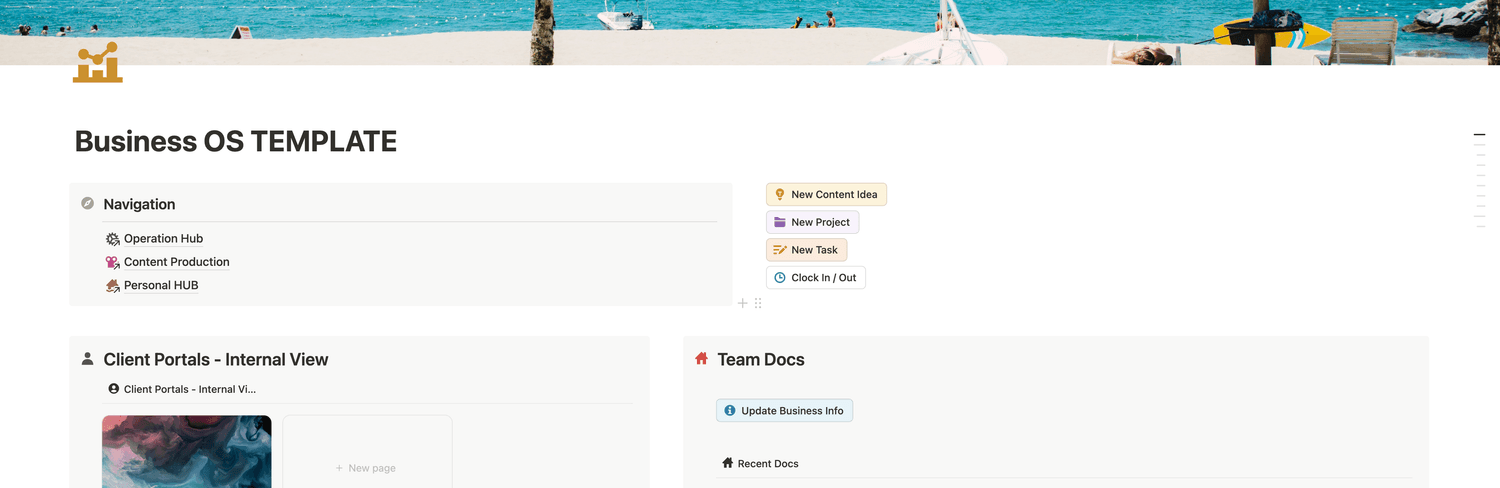The width and height of the screenshot is (1500, 488).
Task: Click the red house icon beside Team Docs
Action: [x=702, y=359]
